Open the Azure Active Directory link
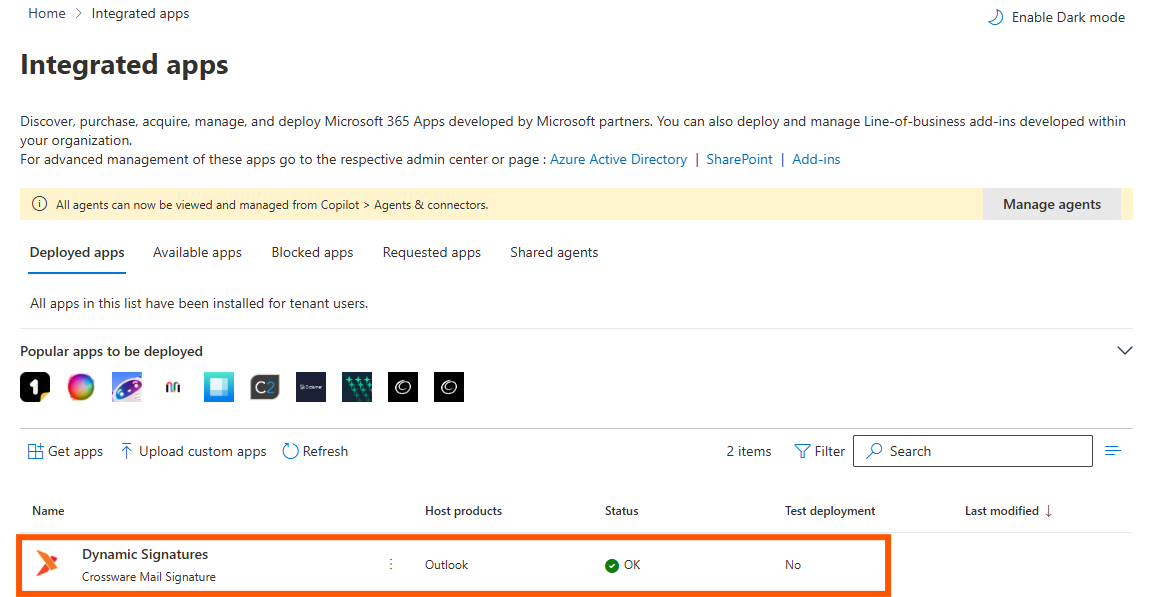 [618, 159]
